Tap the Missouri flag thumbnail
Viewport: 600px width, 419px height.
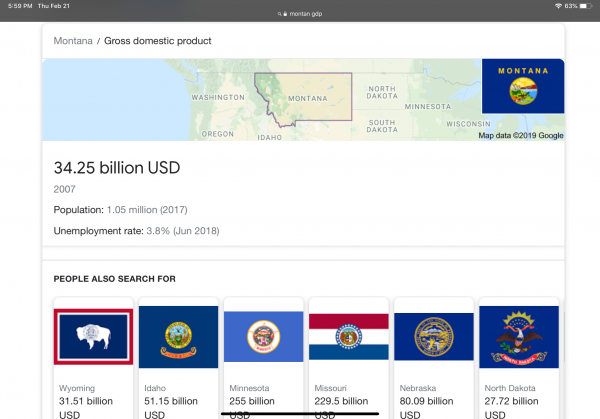[x=348, y=337]
